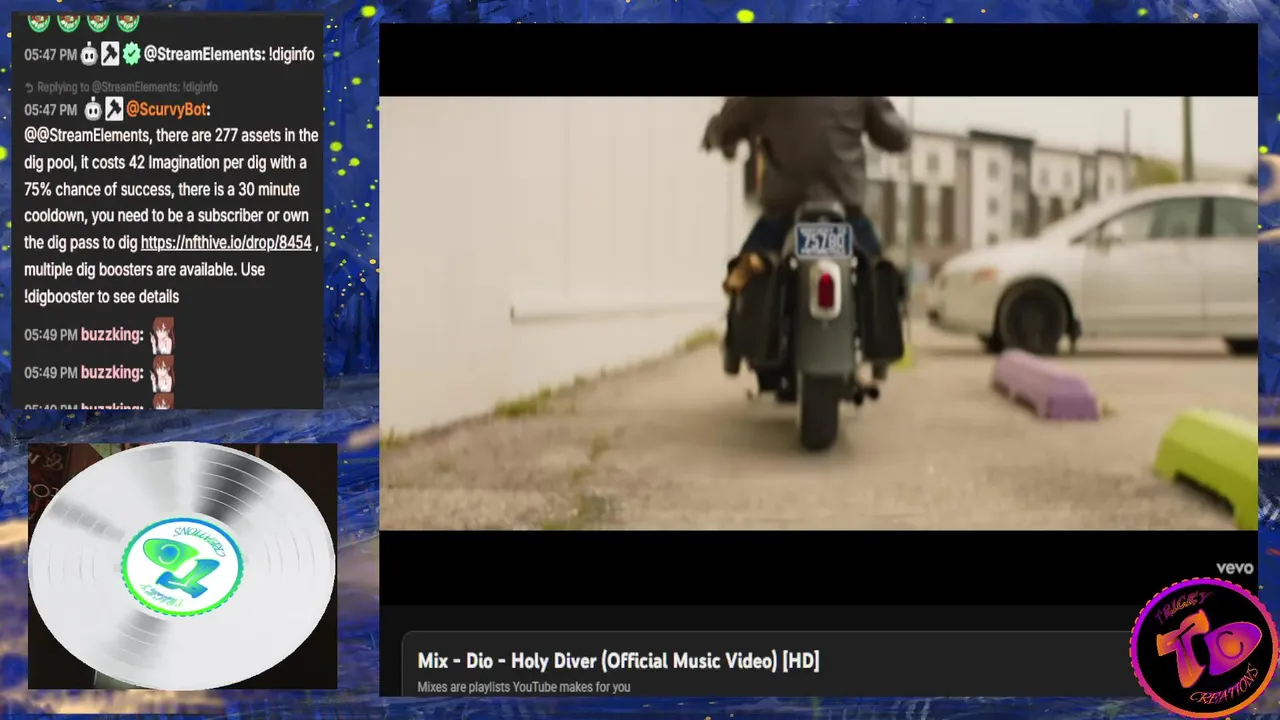1280x720 pixels.
Task: Click 'Mixes are playlists YouTube makes for you'
Action: 524,687
